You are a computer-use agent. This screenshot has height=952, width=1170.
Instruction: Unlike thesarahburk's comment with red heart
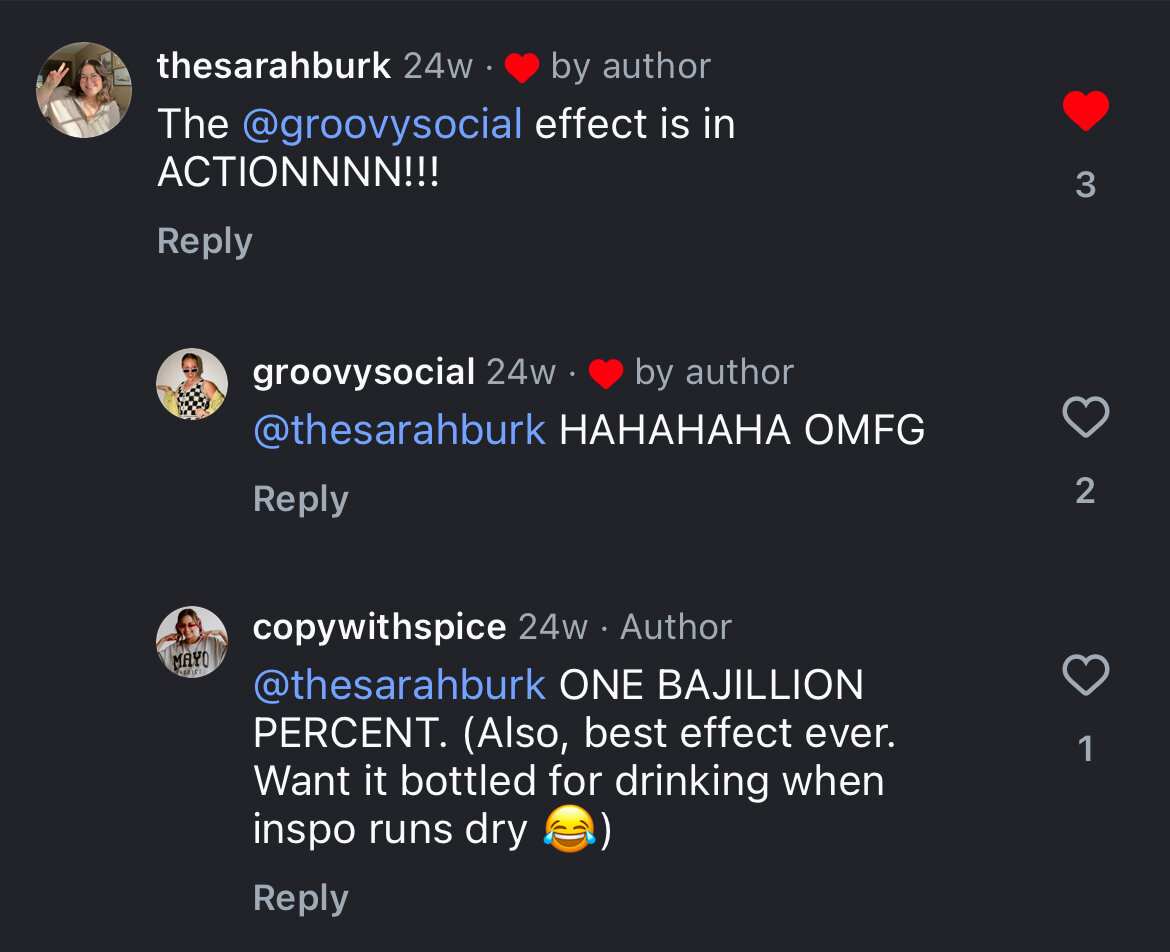[x=1085, y=111]
